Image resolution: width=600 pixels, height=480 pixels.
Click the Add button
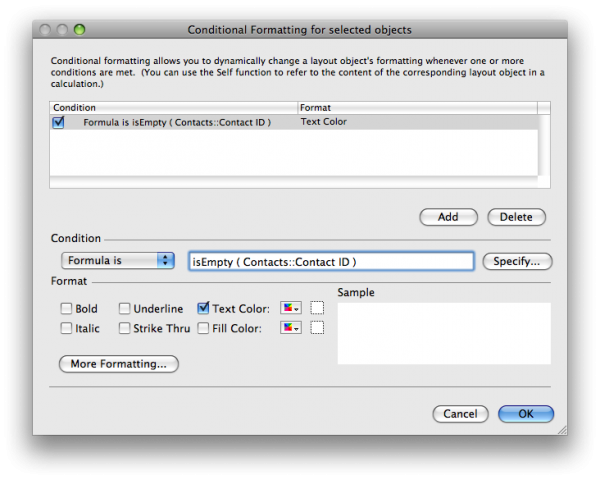pos(448,217)
